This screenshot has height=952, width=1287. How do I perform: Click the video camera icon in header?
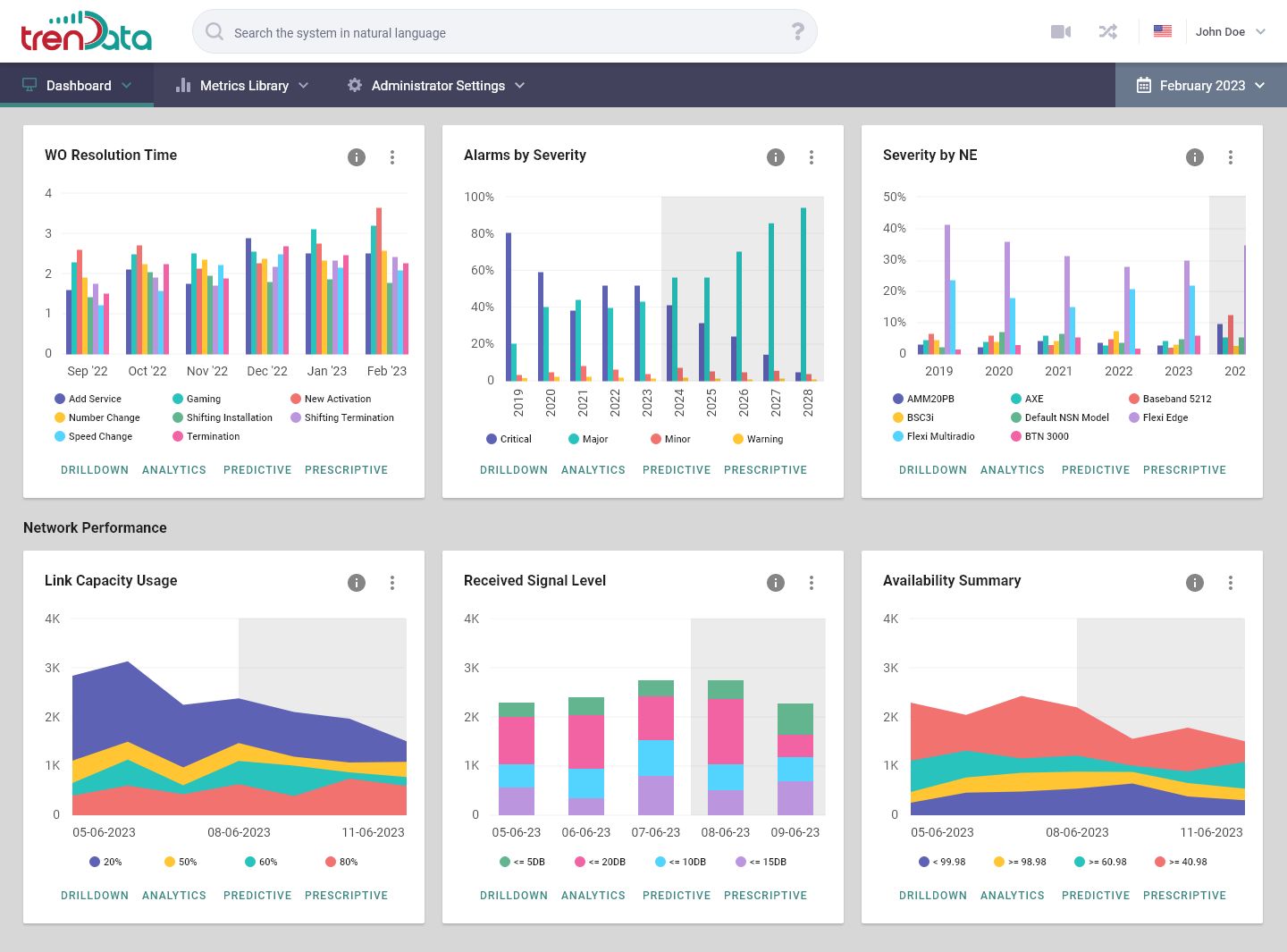(x=1061, y=32)
